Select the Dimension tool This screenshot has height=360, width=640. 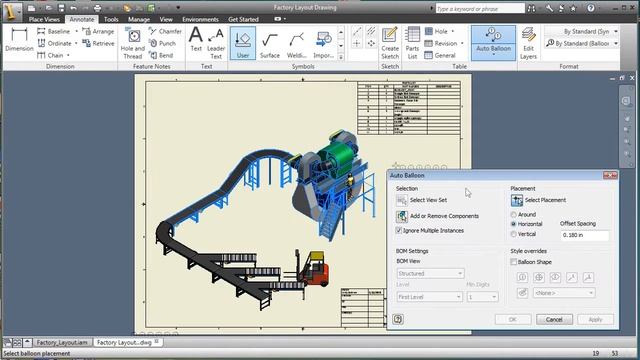(19, 40)
